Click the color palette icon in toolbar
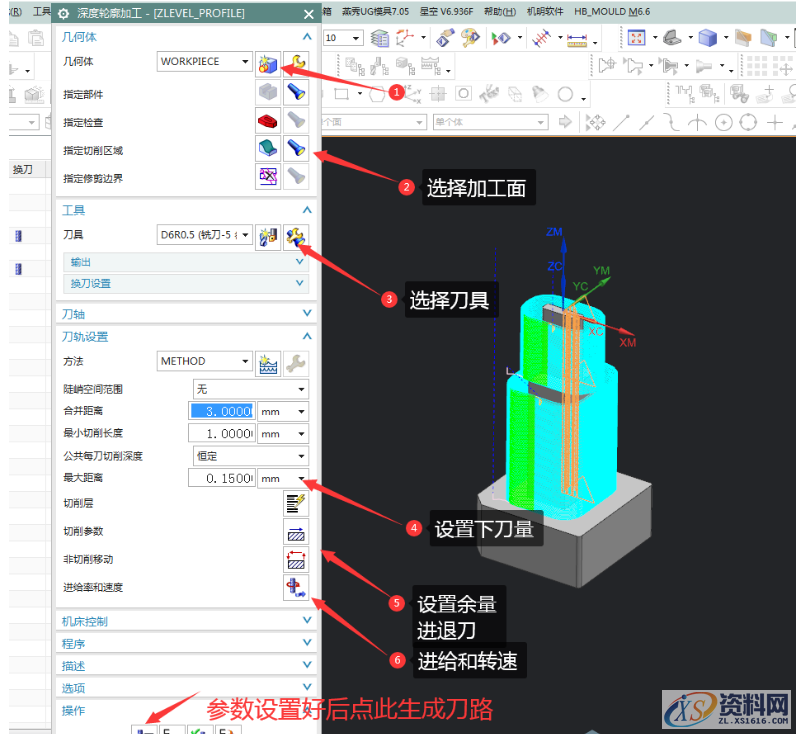This screenshot has width=796, height=734. (x=470, y=38)
